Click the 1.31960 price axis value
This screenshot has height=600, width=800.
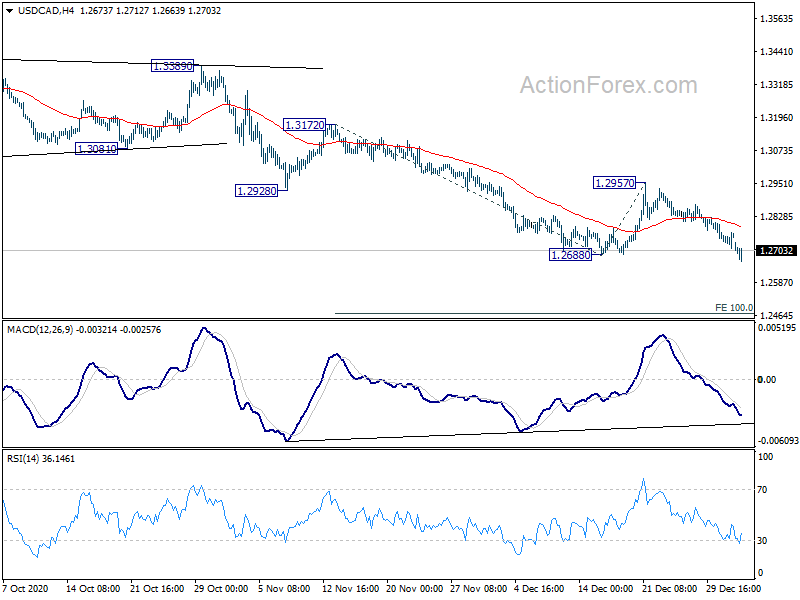click(777, 118)
